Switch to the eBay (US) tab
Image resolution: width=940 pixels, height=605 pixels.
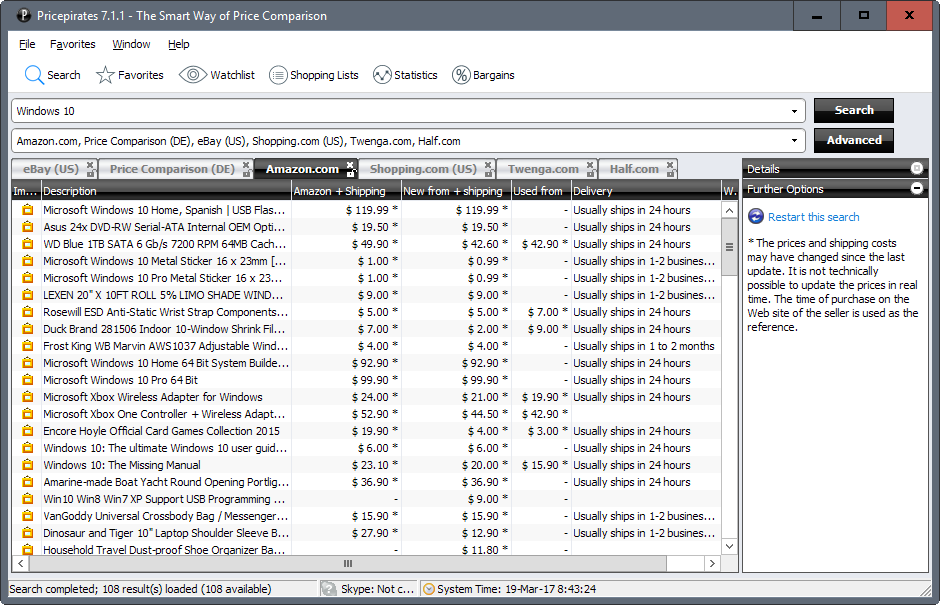tap(51, 169)
